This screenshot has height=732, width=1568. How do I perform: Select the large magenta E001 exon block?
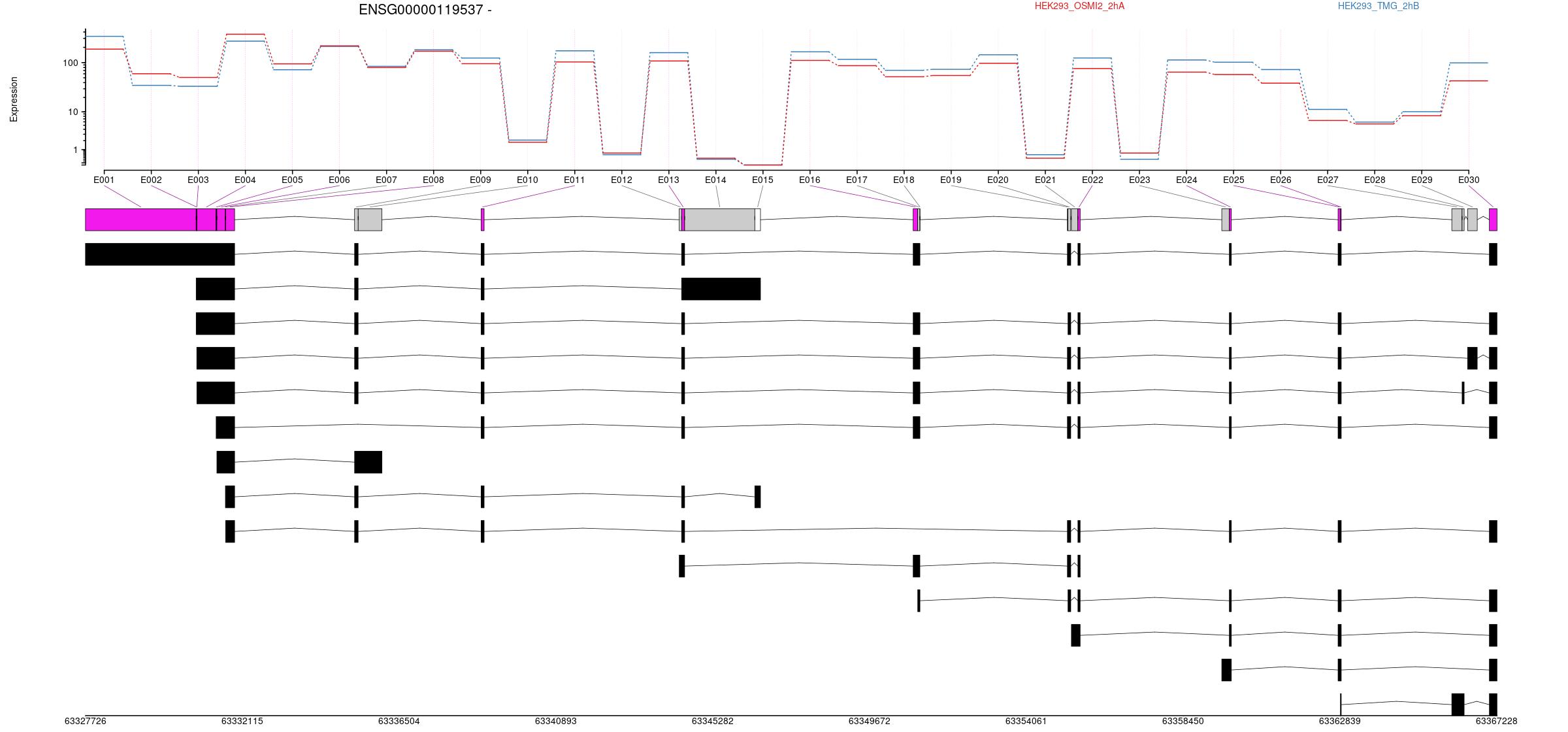[140, 220]
